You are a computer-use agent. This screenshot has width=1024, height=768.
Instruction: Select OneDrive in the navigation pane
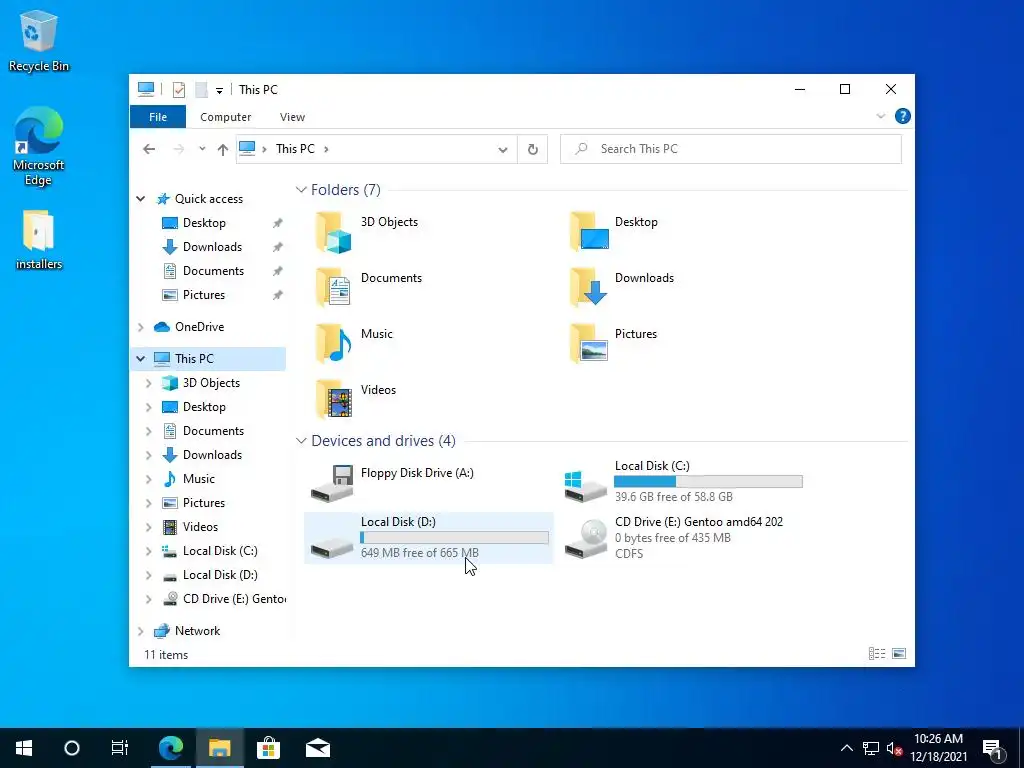199,327
